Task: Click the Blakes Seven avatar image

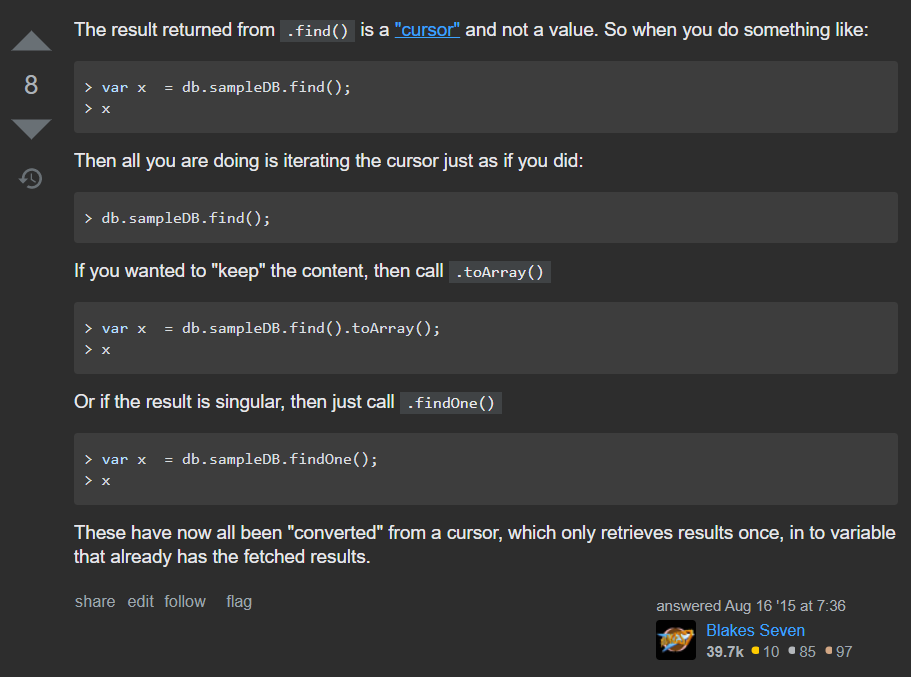Action: (676, 640)
